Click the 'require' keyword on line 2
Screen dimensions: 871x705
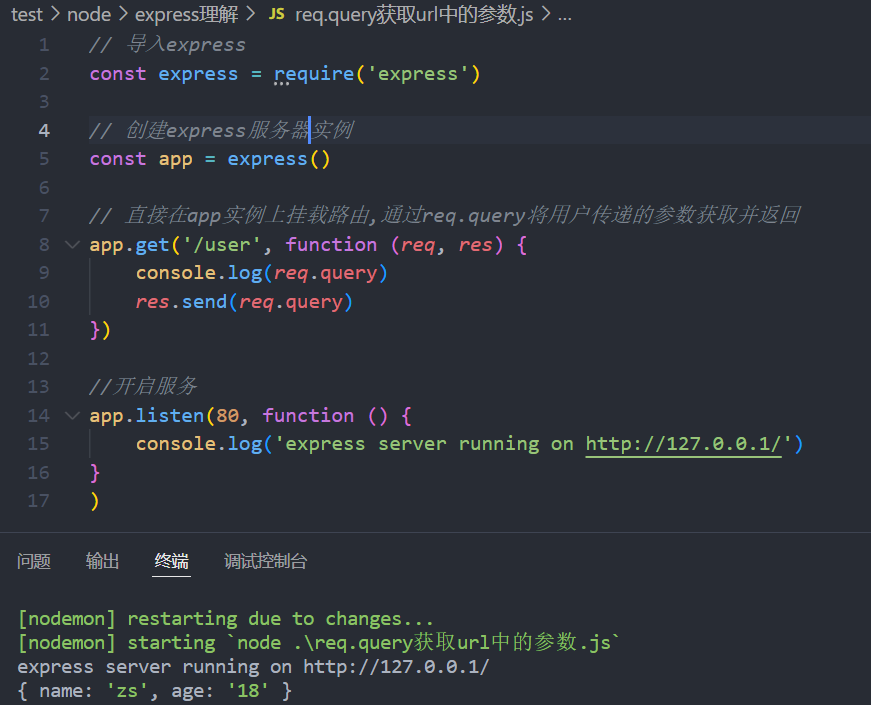[x=314, y=74]
